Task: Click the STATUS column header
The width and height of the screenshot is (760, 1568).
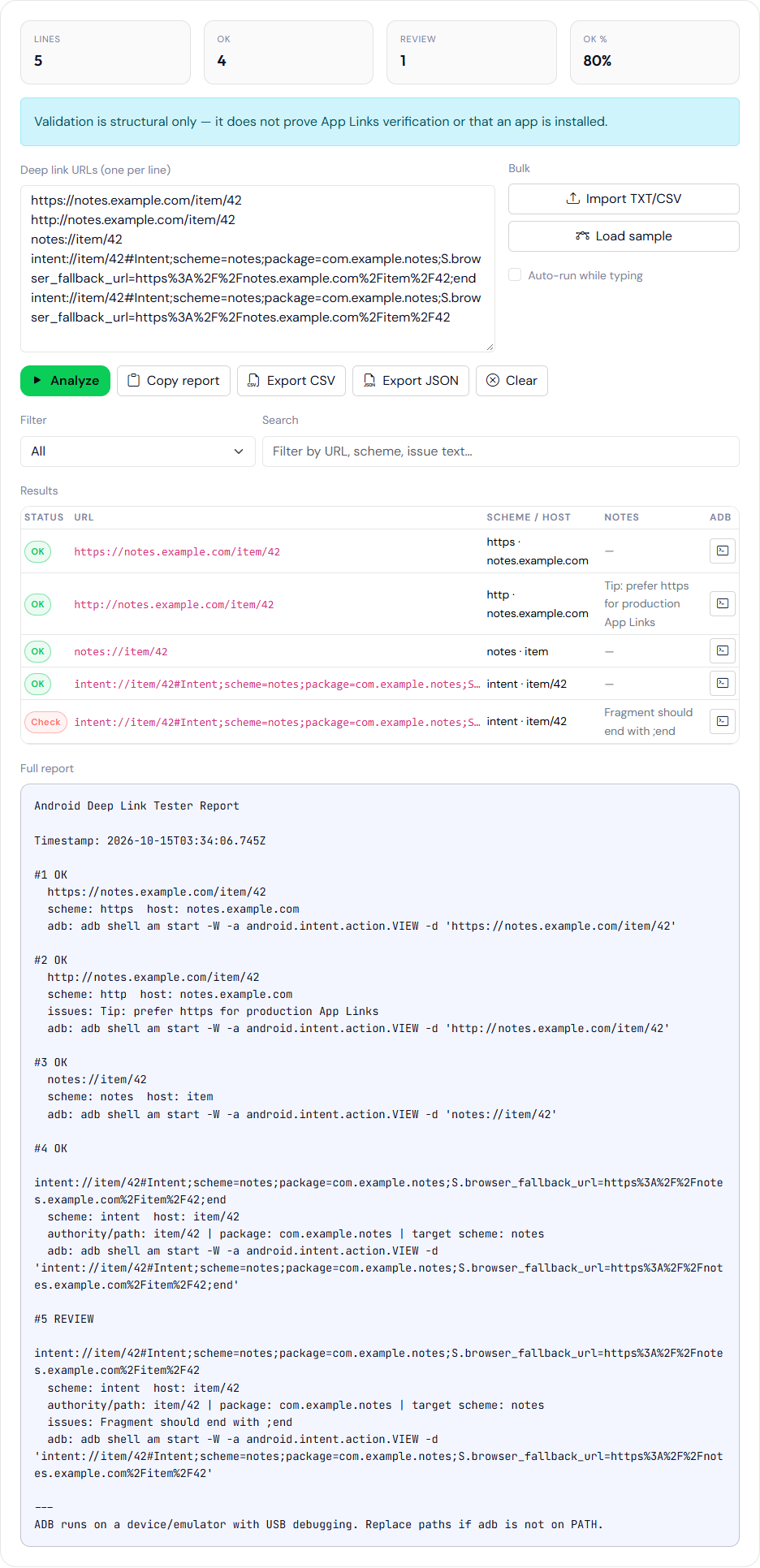Action: click(x=44, y=517)
